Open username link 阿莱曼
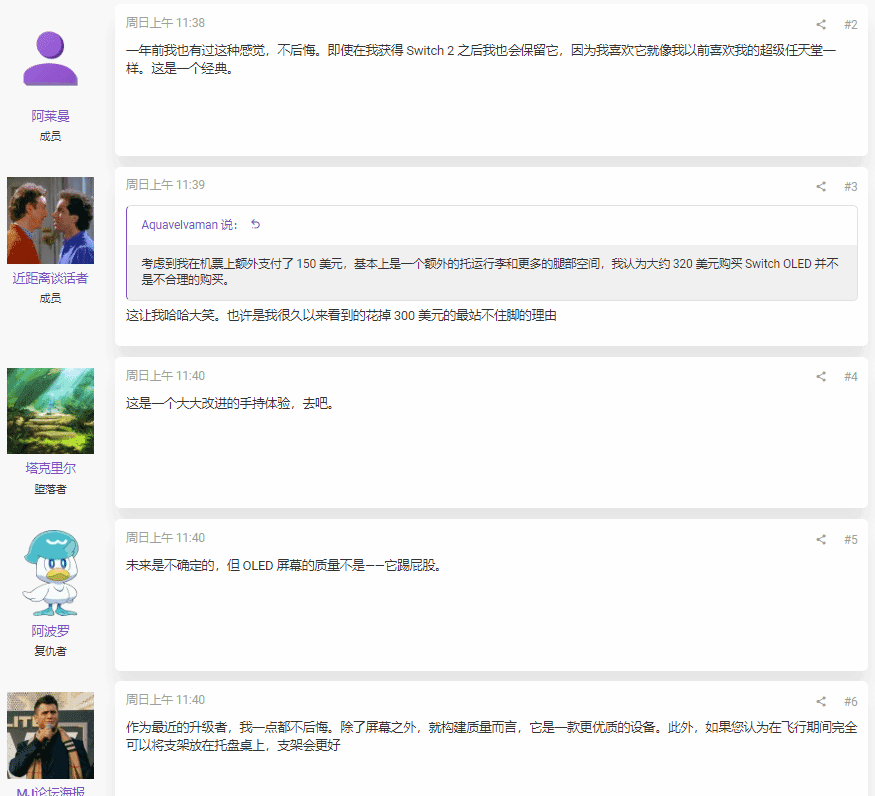The width and height of the screenshot is (875, 796). (x=50, y=116)
